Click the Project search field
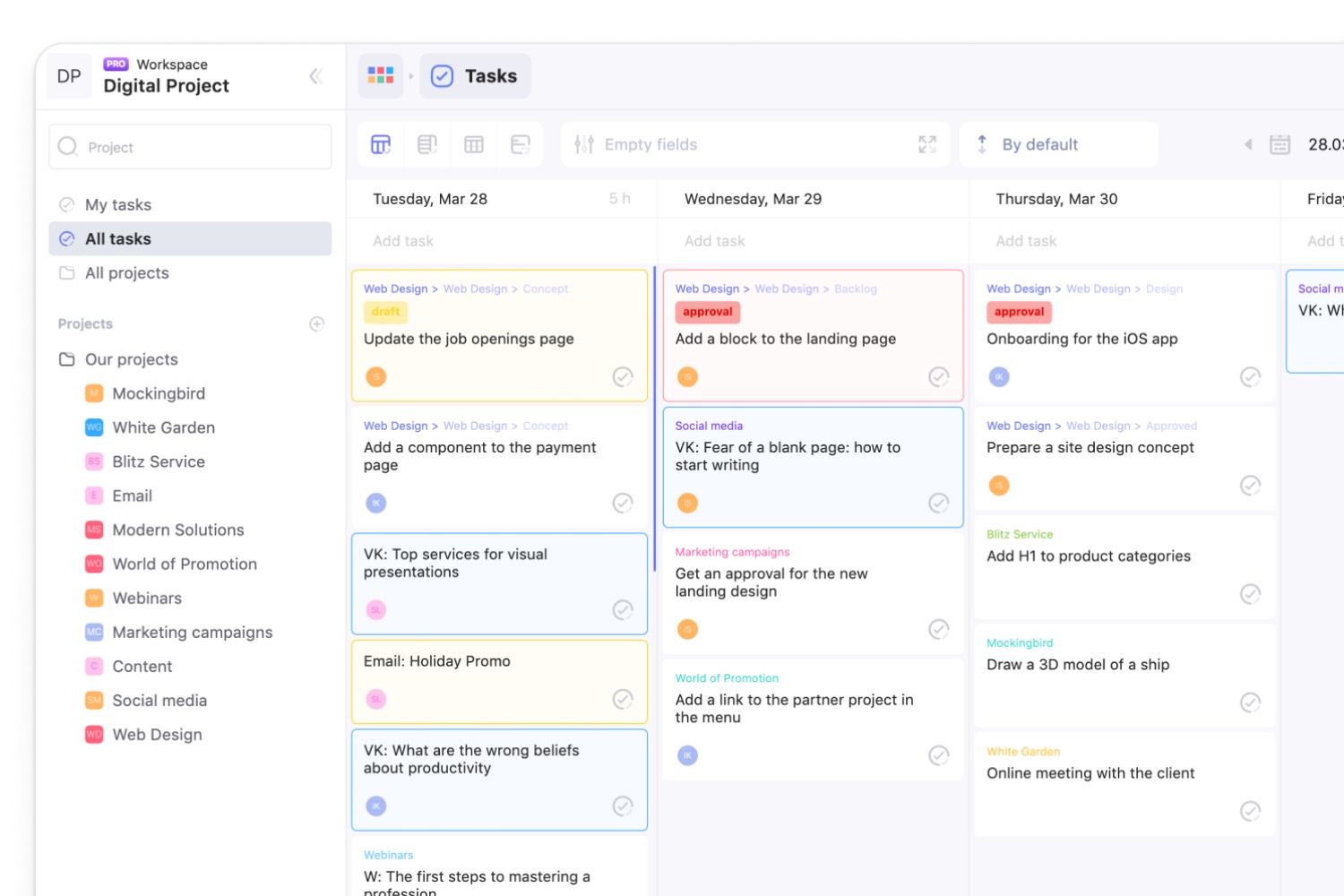Screen dimensions: 1344x896 (190, 147)
